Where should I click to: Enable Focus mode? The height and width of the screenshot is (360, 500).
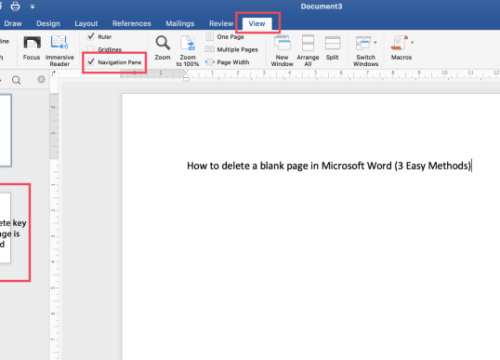[x=32, y=48]
